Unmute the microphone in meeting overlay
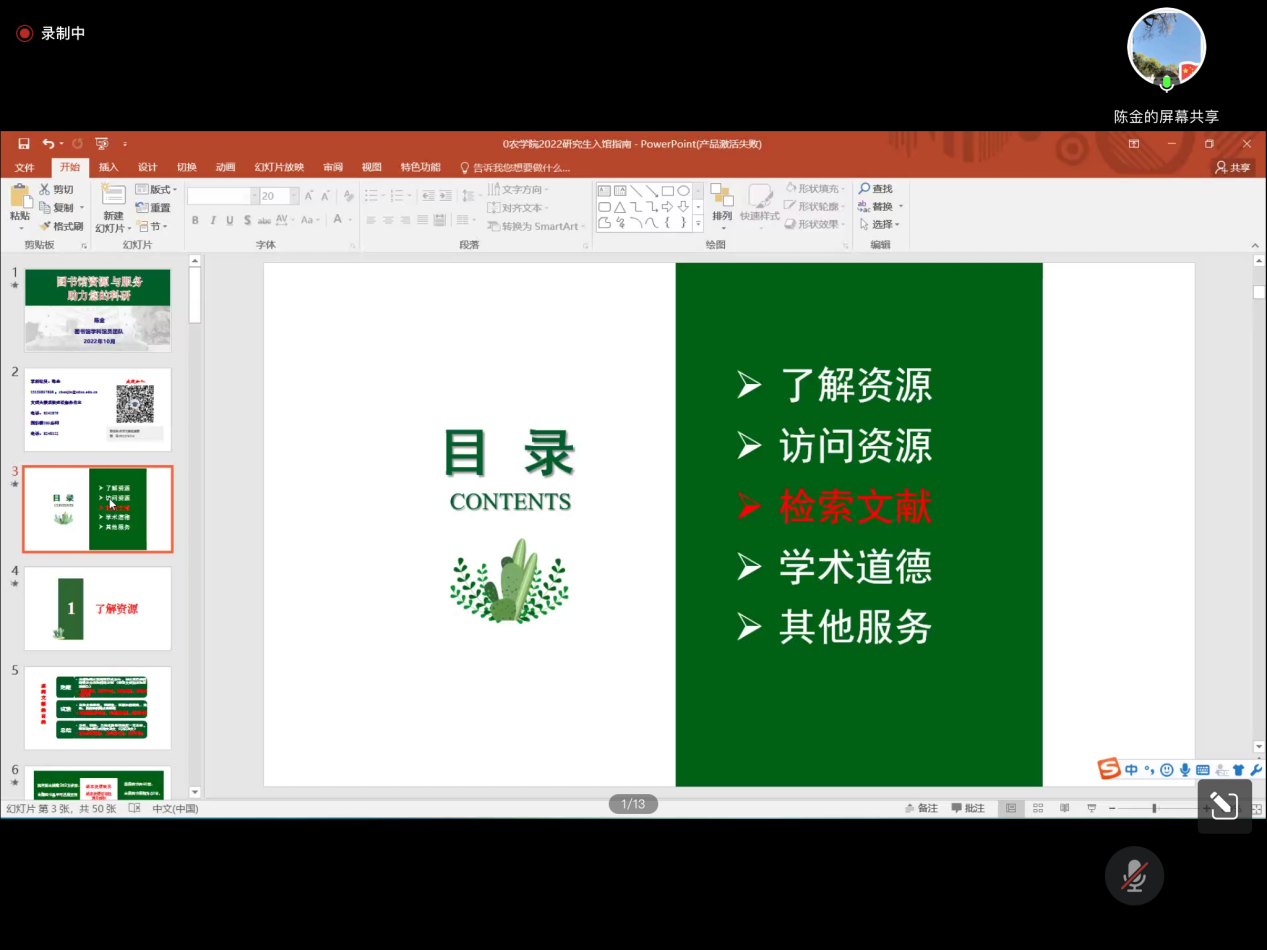Viewport: 1267px width, 950px height. [x=1134, y=876]
